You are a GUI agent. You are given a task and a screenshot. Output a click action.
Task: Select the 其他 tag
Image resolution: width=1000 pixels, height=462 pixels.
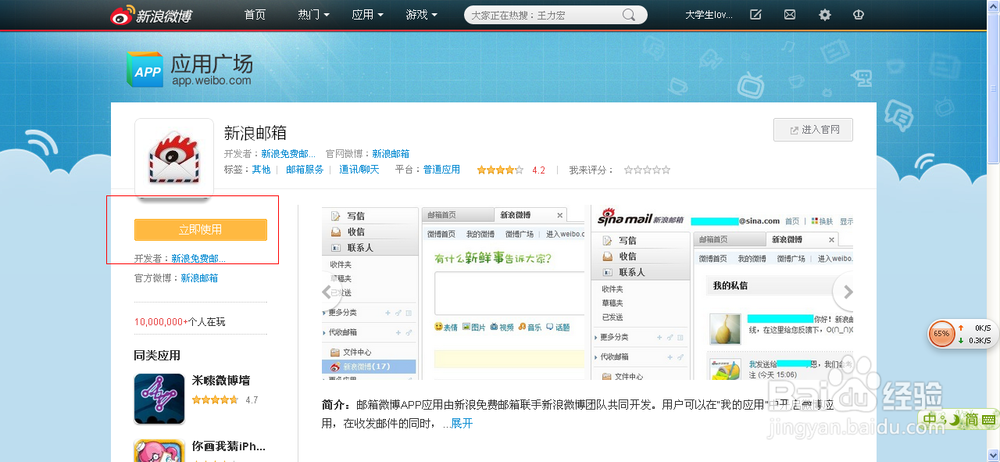[261, 170]
